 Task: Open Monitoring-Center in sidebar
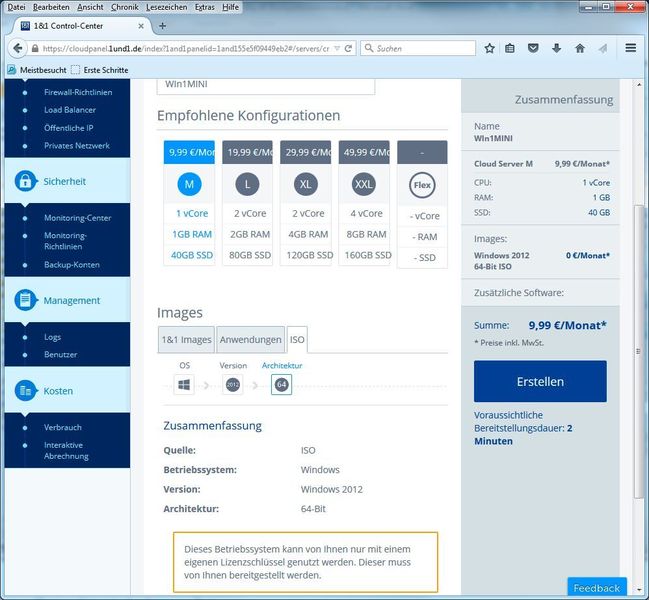pos(77,218)
